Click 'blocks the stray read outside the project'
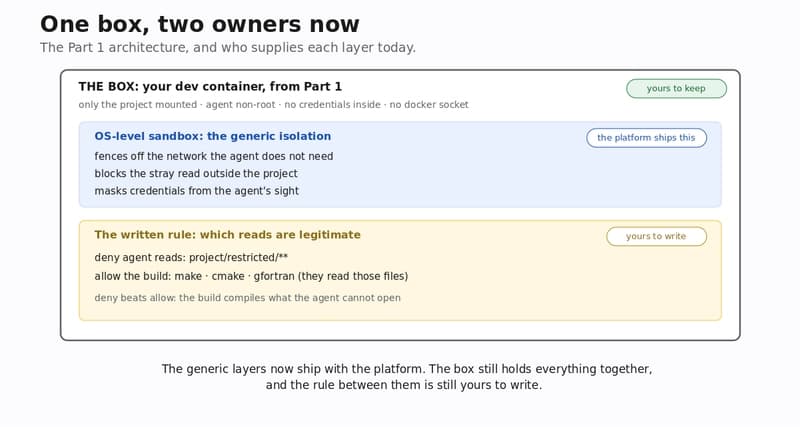 click(x=196, y=173)
